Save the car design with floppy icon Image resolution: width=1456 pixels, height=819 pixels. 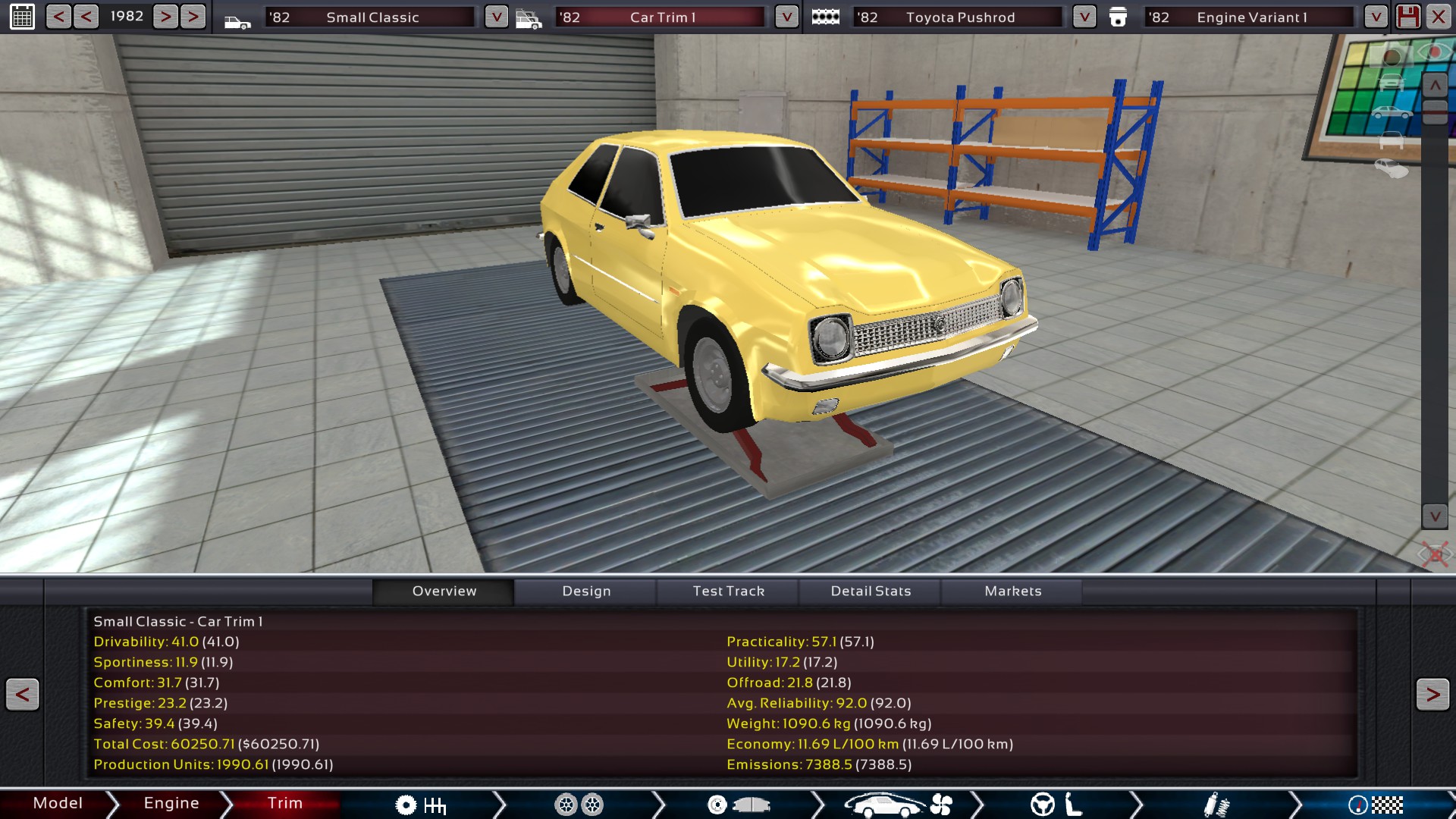pos(1407,17)
